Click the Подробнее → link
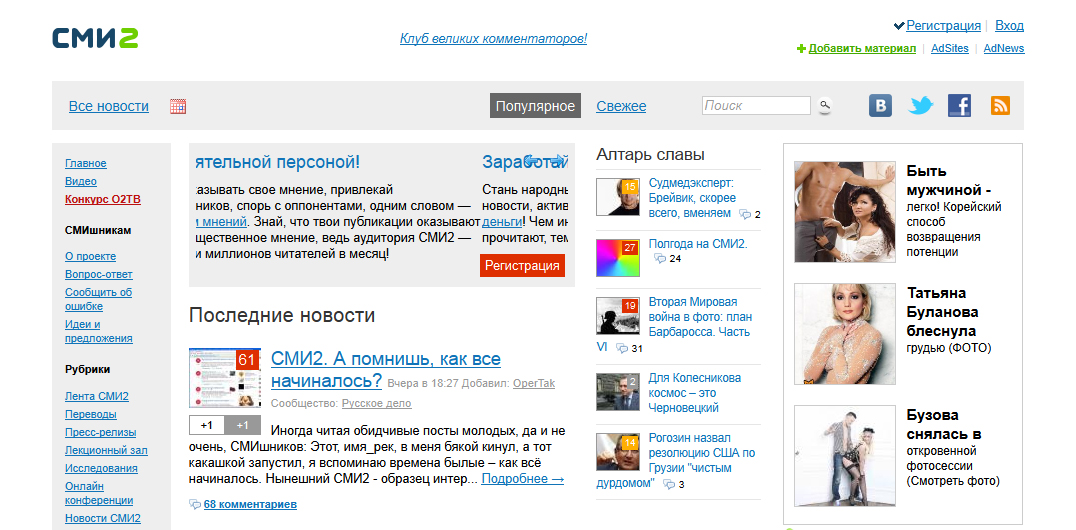Image resolution: width=1076 pixels, height=530 pixels. 523,479
